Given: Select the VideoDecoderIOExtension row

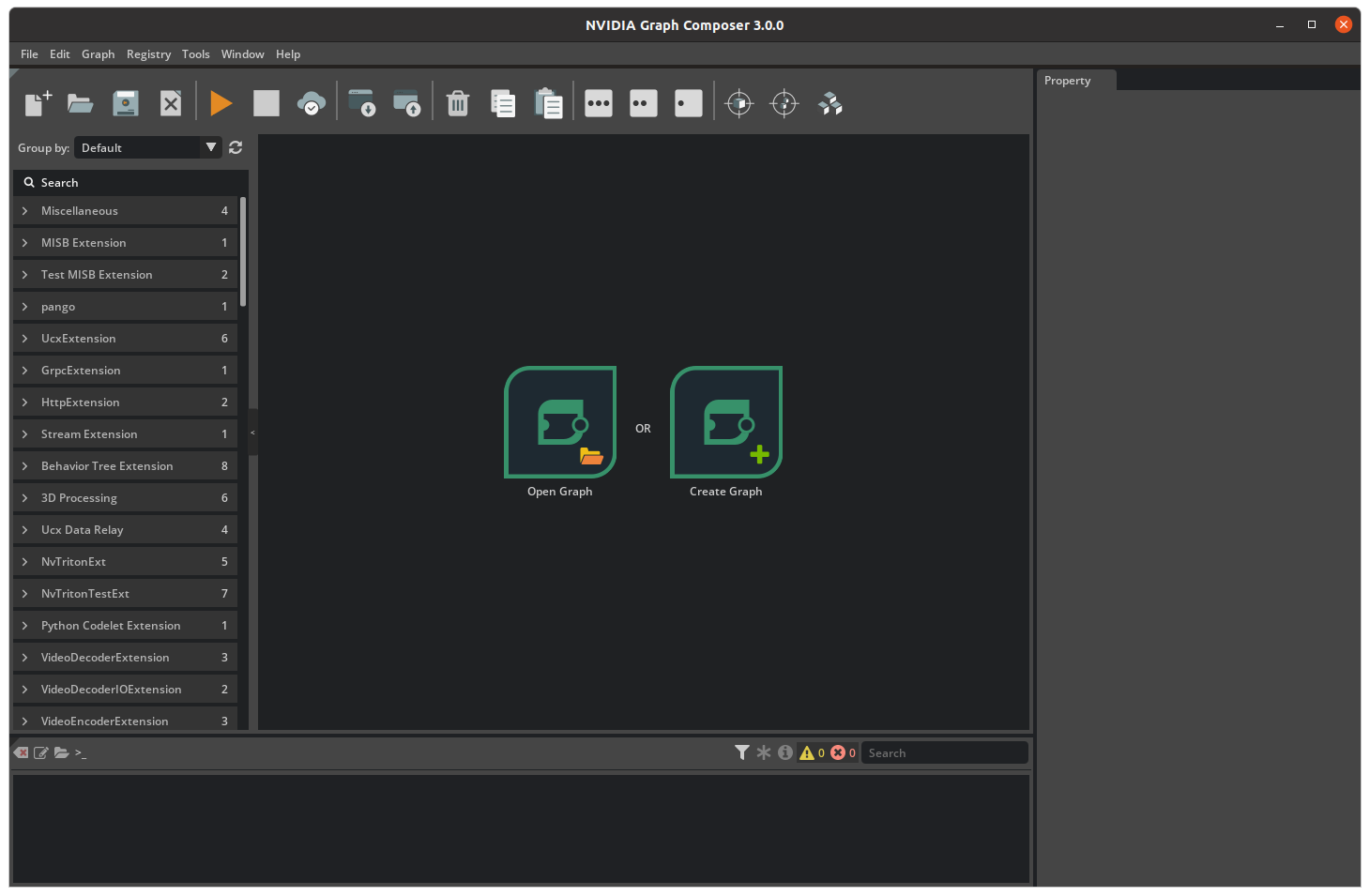Looking at the screenshot, I should (x=126, y=690).
